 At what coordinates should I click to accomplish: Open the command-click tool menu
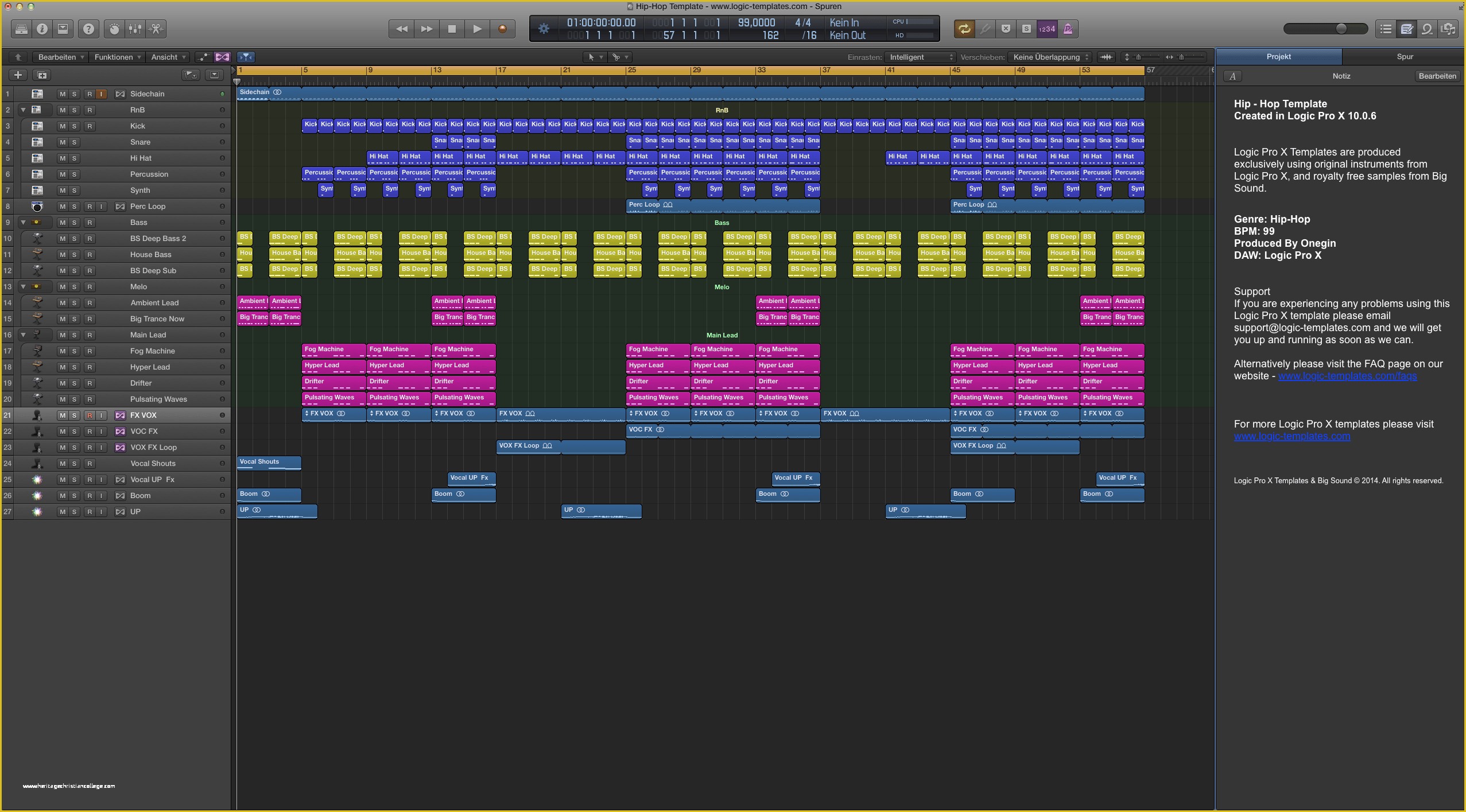point(620,57)
